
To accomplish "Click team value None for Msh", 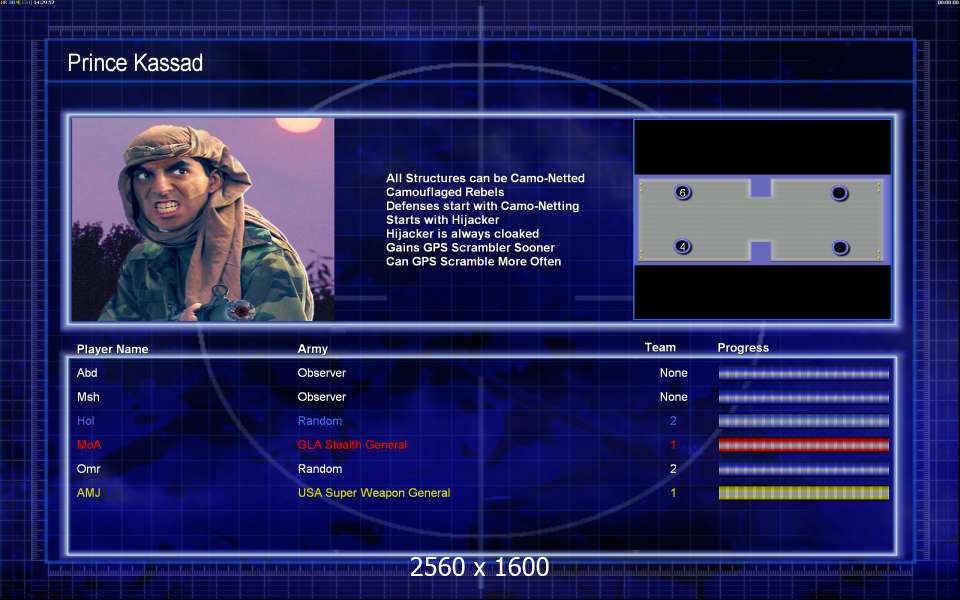I will [673, 397].
